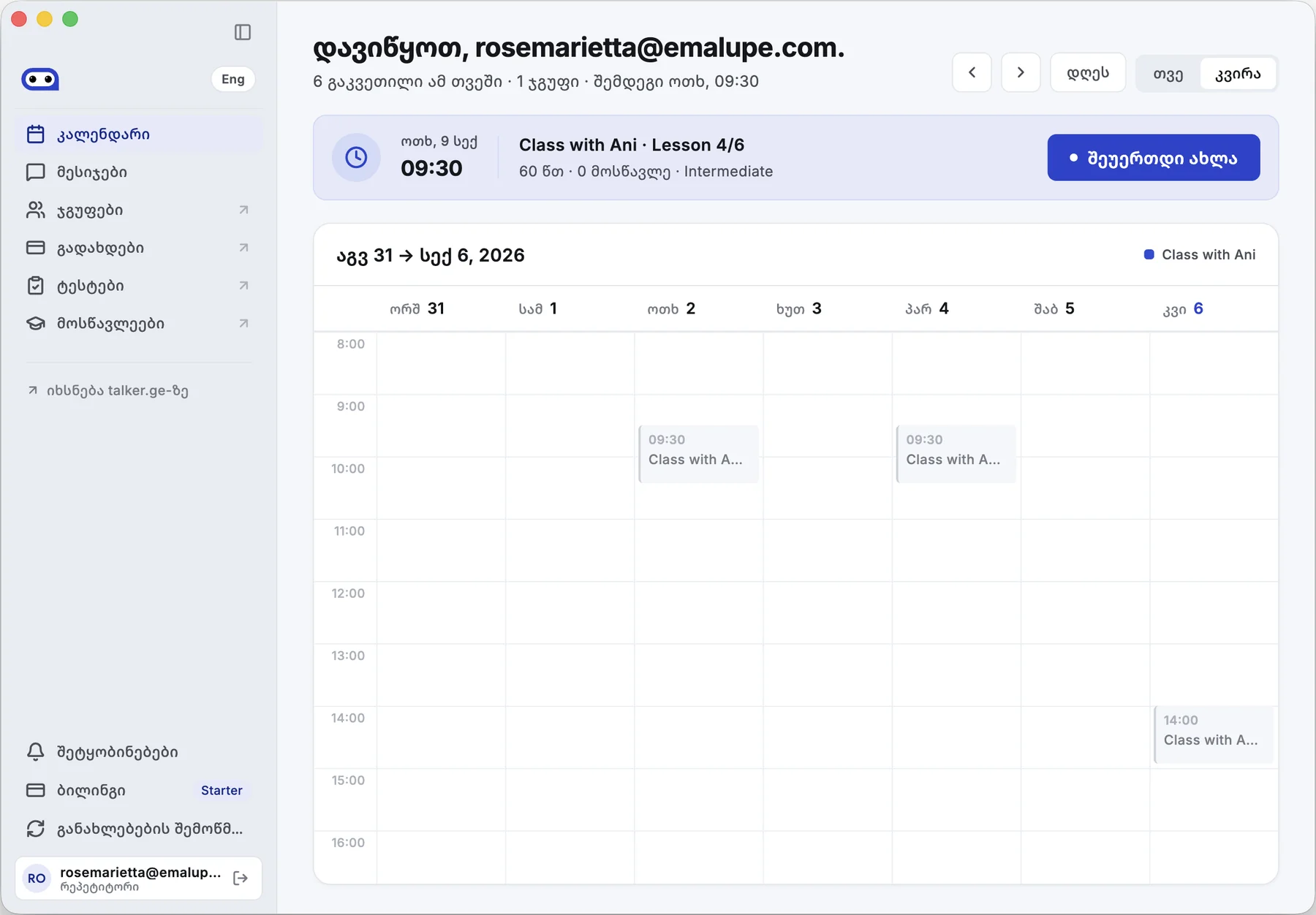Check for updates with the refresh icon
Viewport: 1316px width, 915px height.
[36, 829]
